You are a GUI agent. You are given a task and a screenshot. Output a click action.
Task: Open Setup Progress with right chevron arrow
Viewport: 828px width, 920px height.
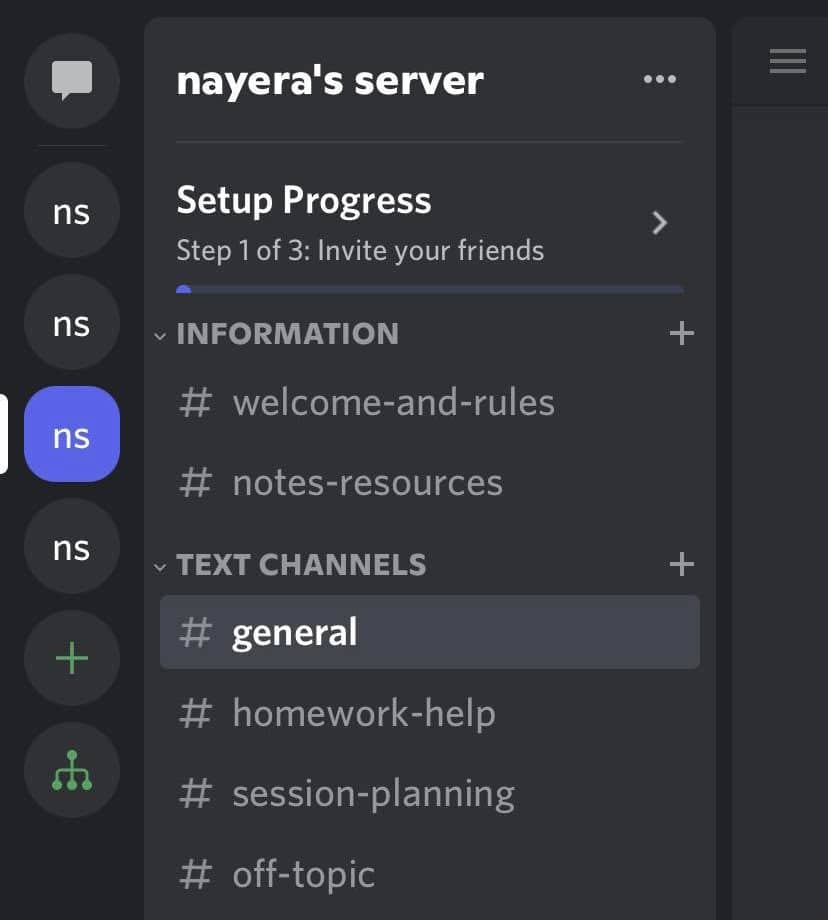[660, 223]
